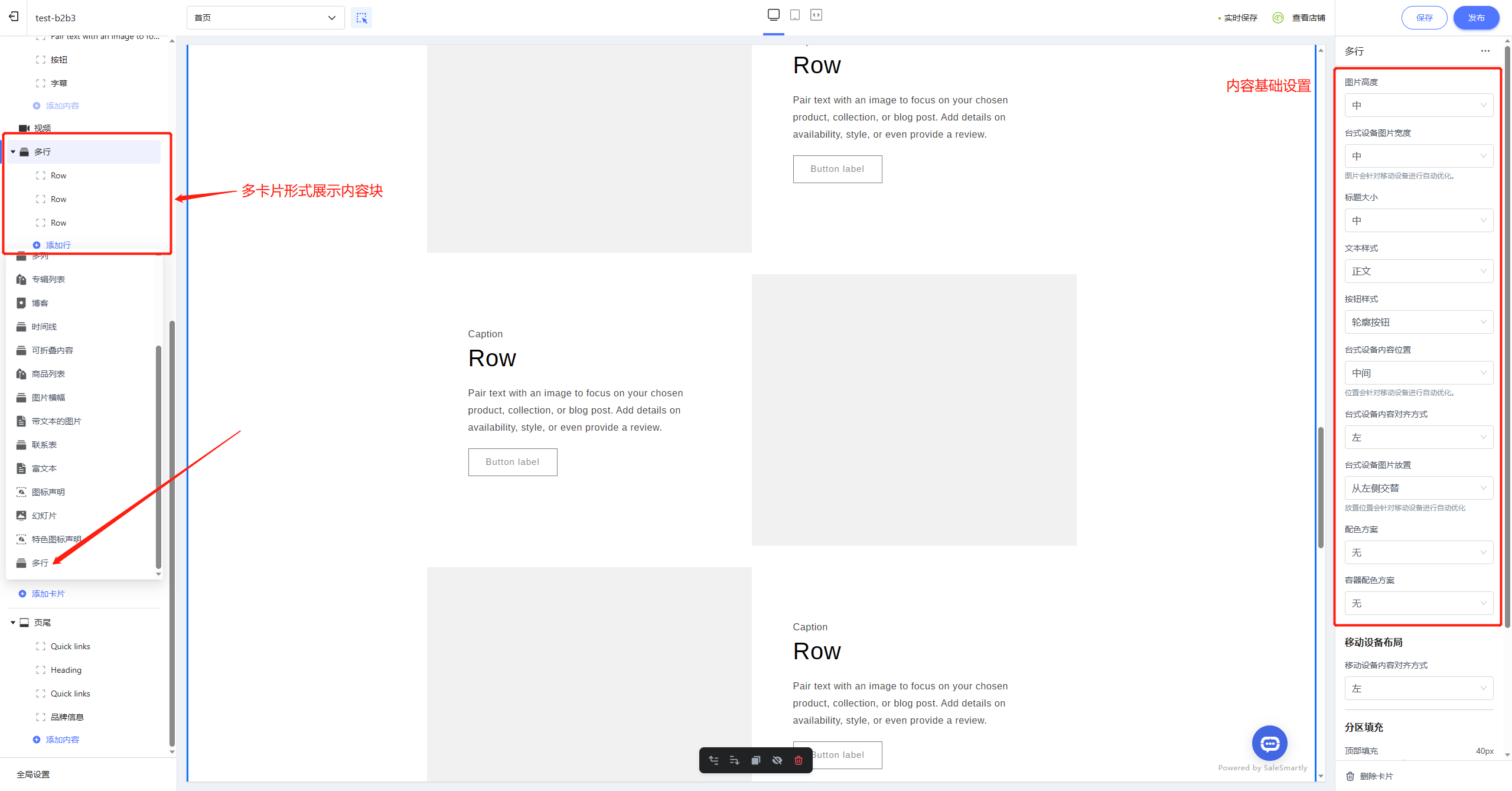The image size is (1512, 791).
Task: Click the plus icon next to 添加行
Action: click(x=37, y=245)
